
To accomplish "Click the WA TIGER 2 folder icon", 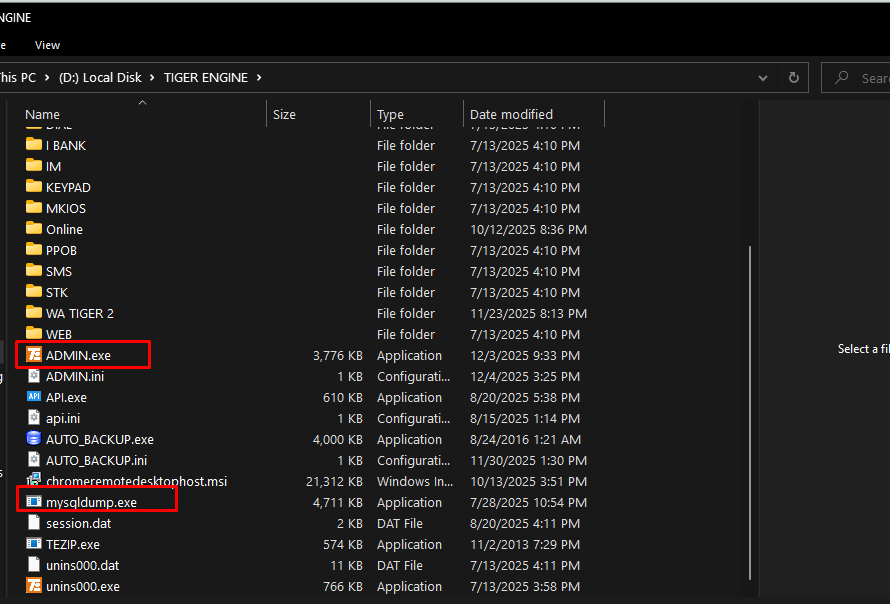I will [x=34, y=313].
